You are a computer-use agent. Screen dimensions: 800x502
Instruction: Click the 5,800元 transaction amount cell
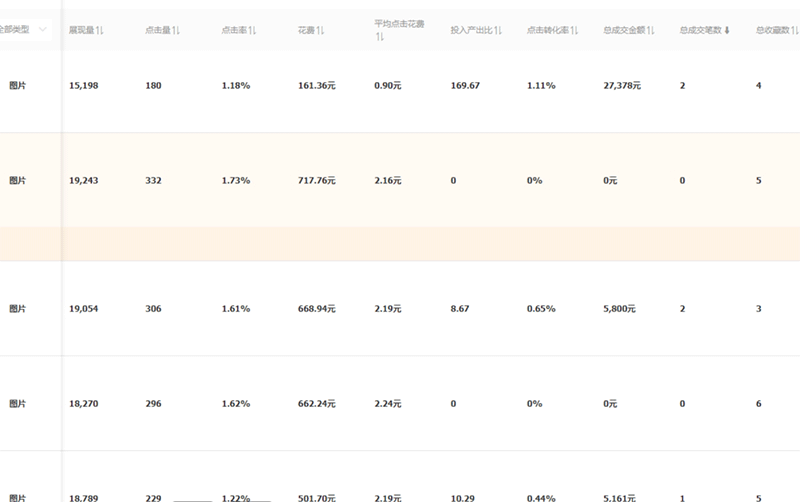pos(619,309)
